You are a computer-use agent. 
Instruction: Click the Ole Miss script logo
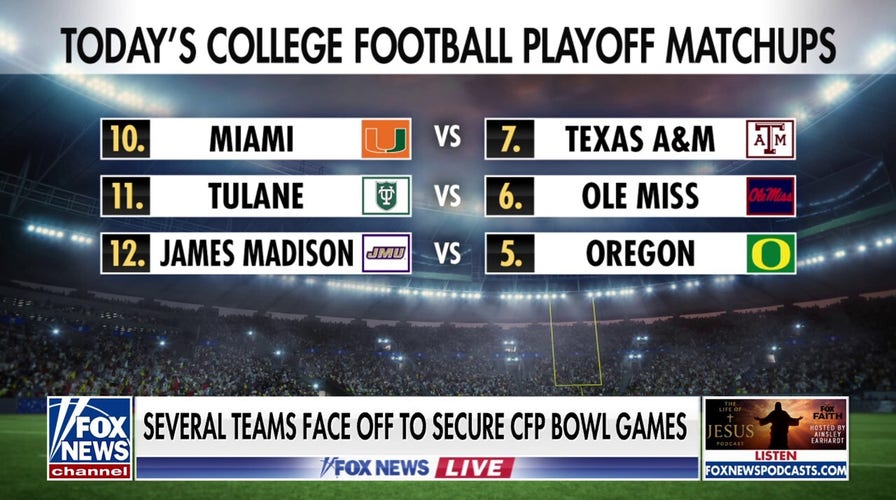pyautogui.click(x=770, y=196)
